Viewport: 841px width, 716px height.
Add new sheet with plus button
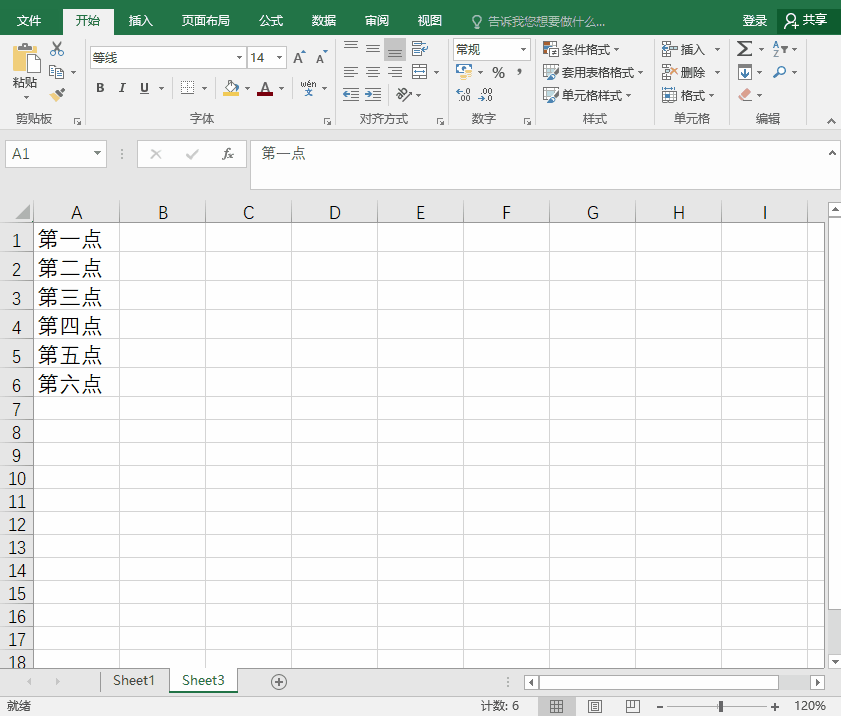tap(279, 682)
